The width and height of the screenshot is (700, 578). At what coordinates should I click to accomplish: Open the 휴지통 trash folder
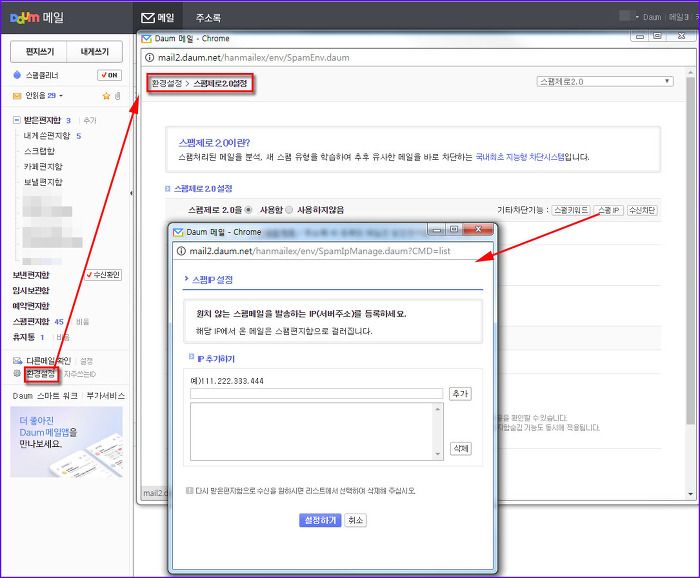(24, 337)
